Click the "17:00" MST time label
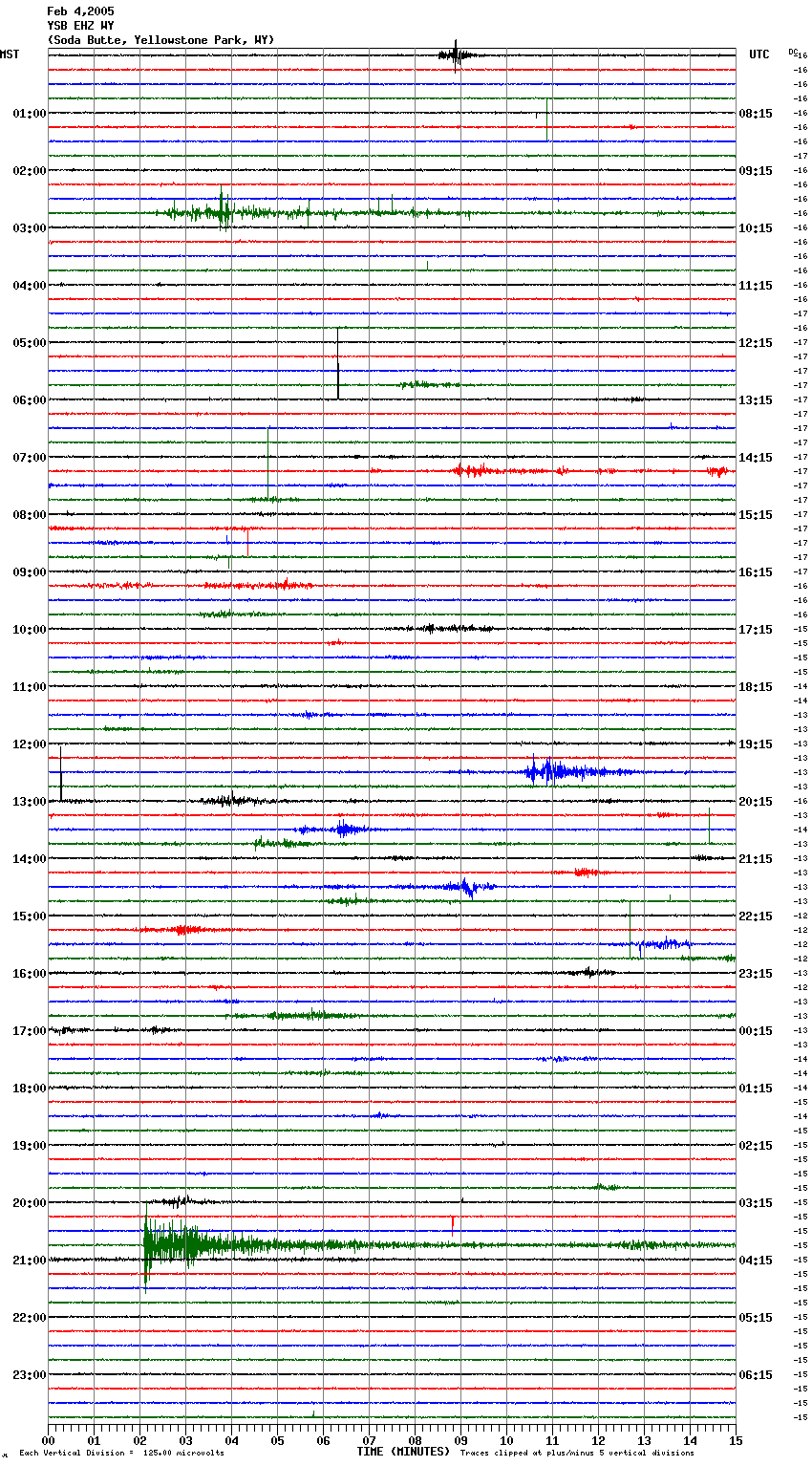The image size is (812, 1466). click(x=30, y=1031)
